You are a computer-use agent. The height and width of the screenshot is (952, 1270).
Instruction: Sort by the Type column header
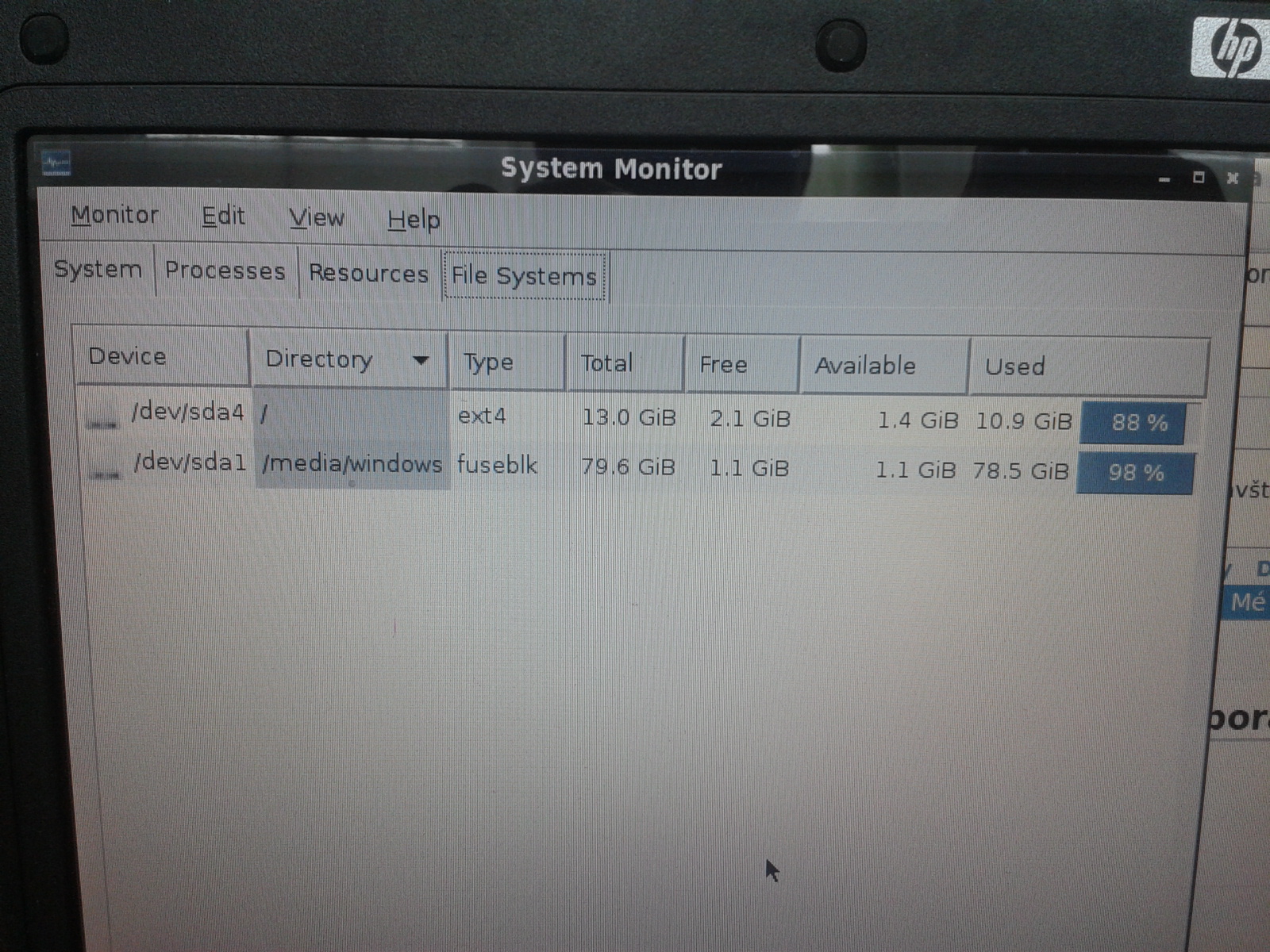tap(506, 363)
